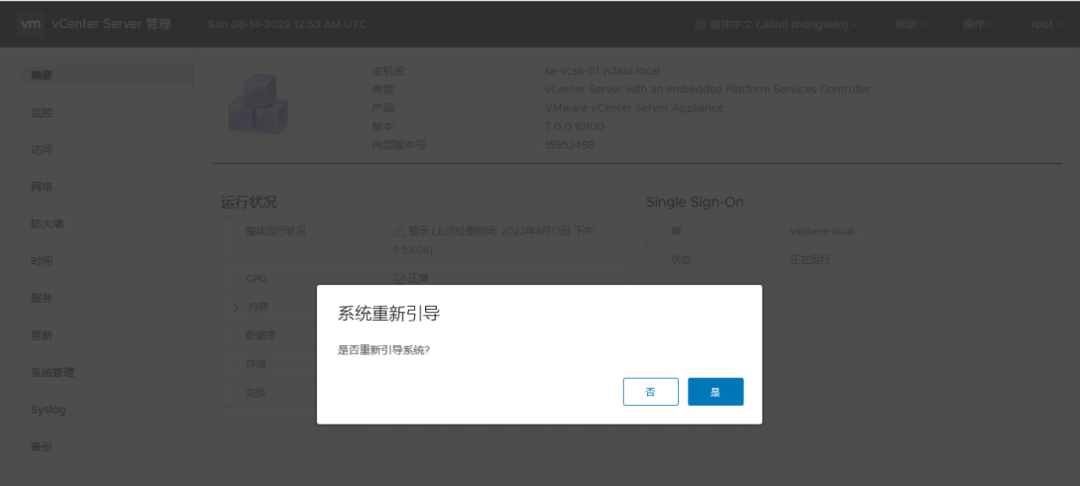Open the root user menu
This screenshot has height=486, width=1080.
point(1046,24)
